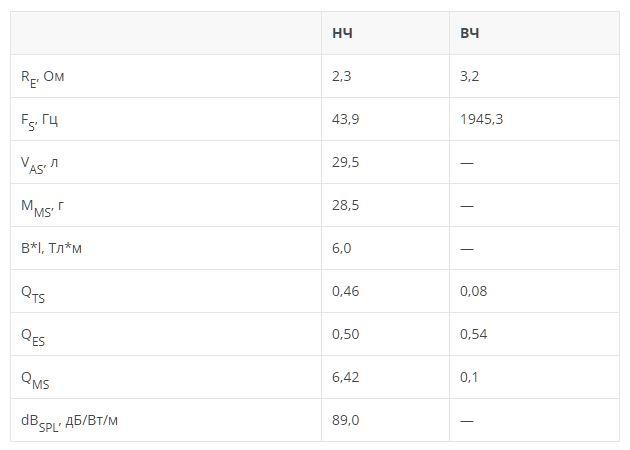Click the ВЧ column header
The width and height of the screenshot is (630, 450).
point(469,33)
